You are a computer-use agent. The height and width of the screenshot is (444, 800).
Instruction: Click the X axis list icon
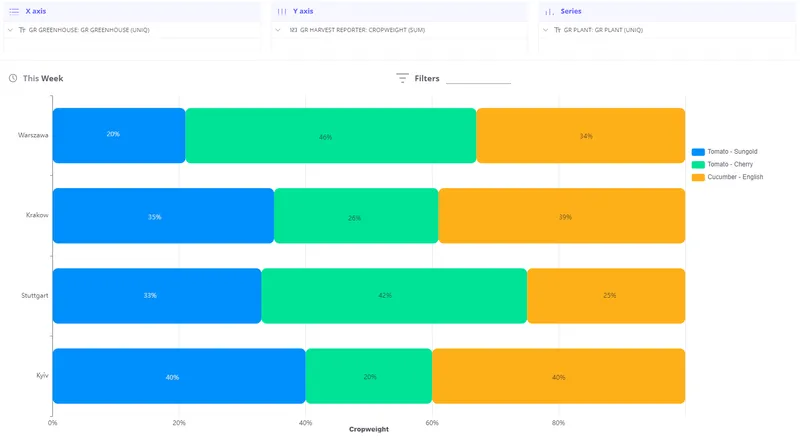(x=14, y=11)
